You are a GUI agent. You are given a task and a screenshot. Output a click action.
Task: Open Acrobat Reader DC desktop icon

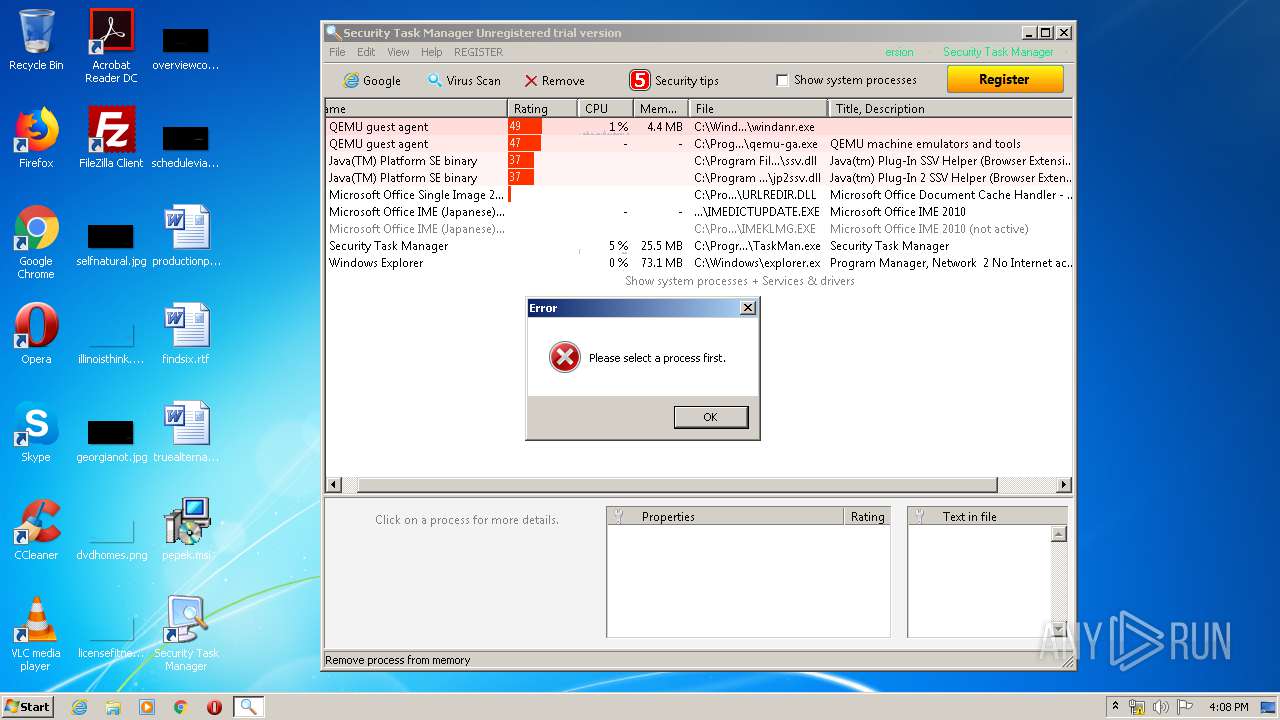111,46
